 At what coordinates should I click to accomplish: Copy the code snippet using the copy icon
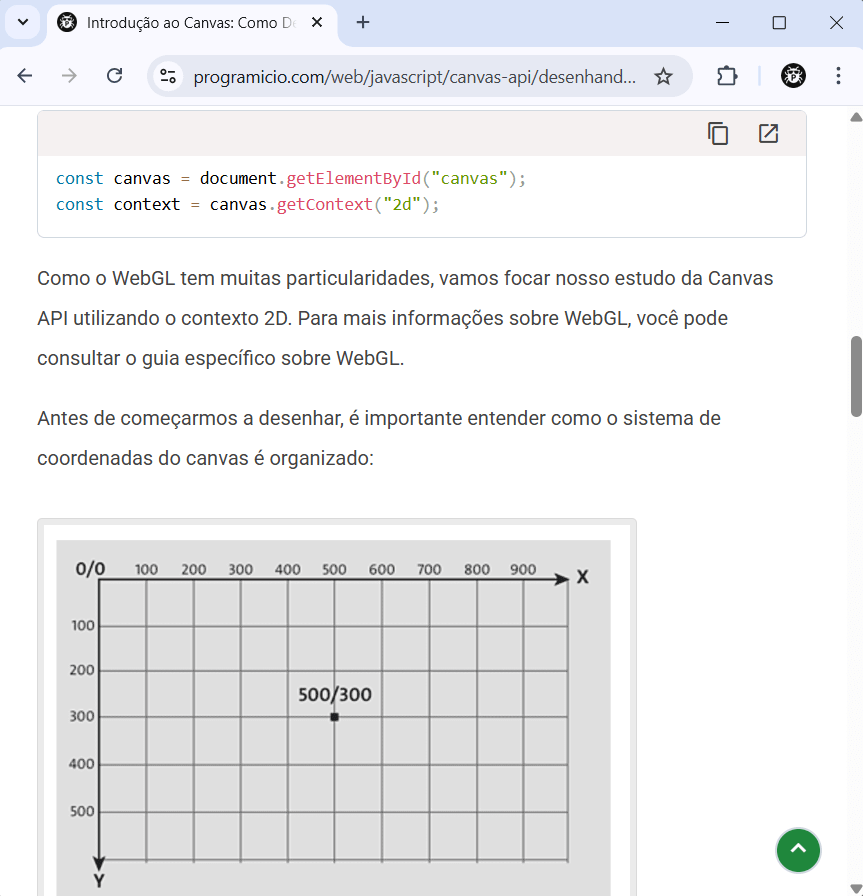(718, 132)
